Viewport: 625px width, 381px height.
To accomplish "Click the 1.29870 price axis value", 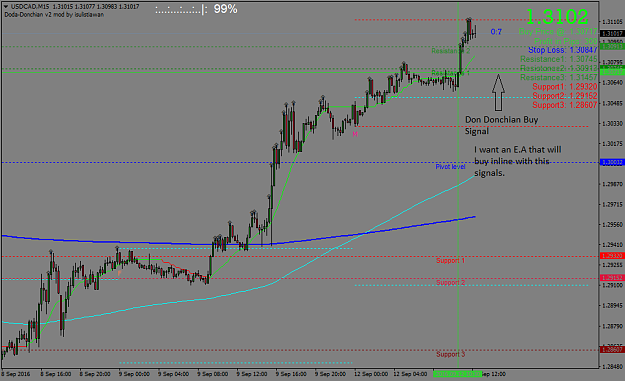I will [613, 184].
